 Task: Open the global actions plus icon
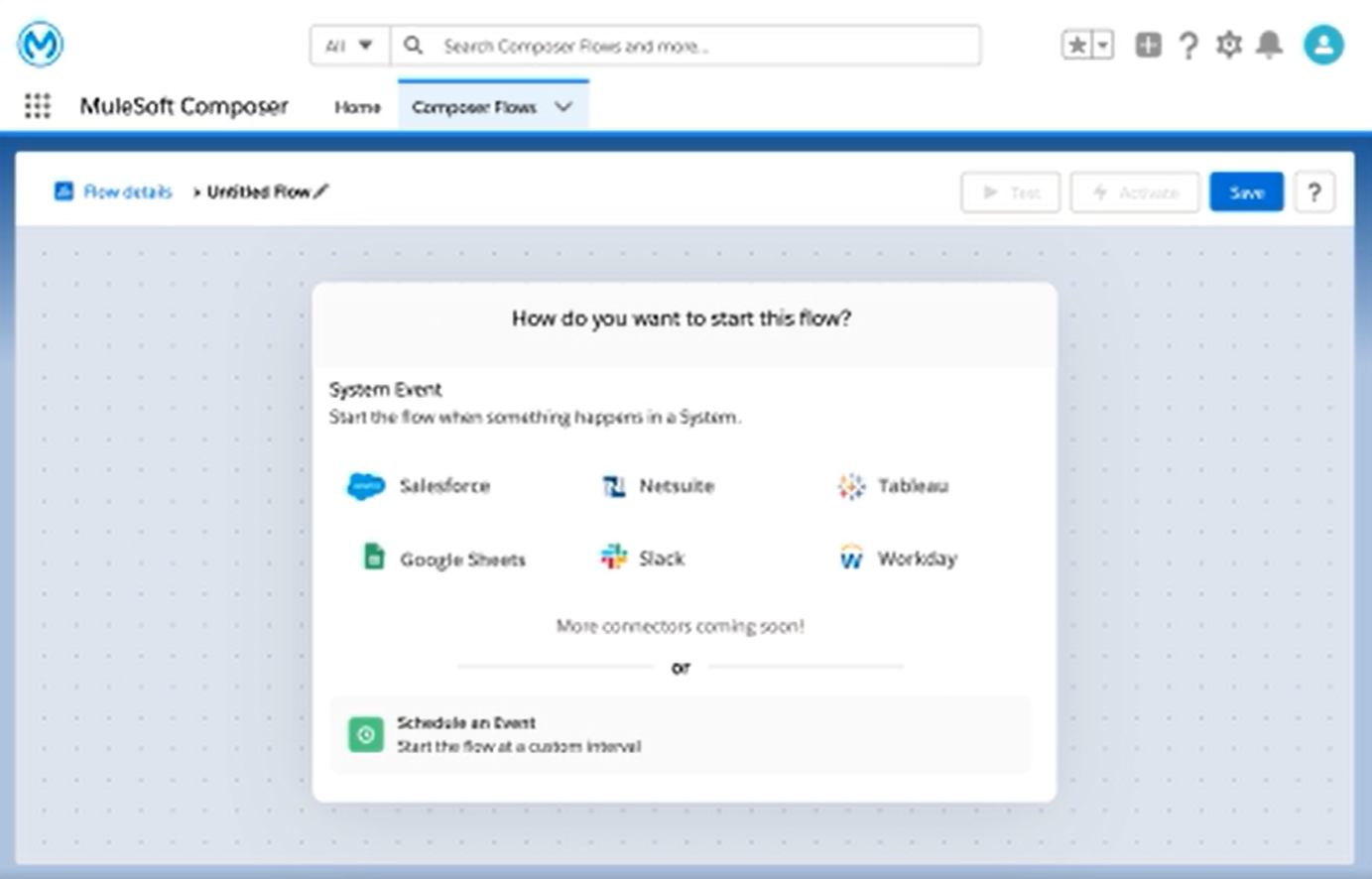pos(1149,45)
